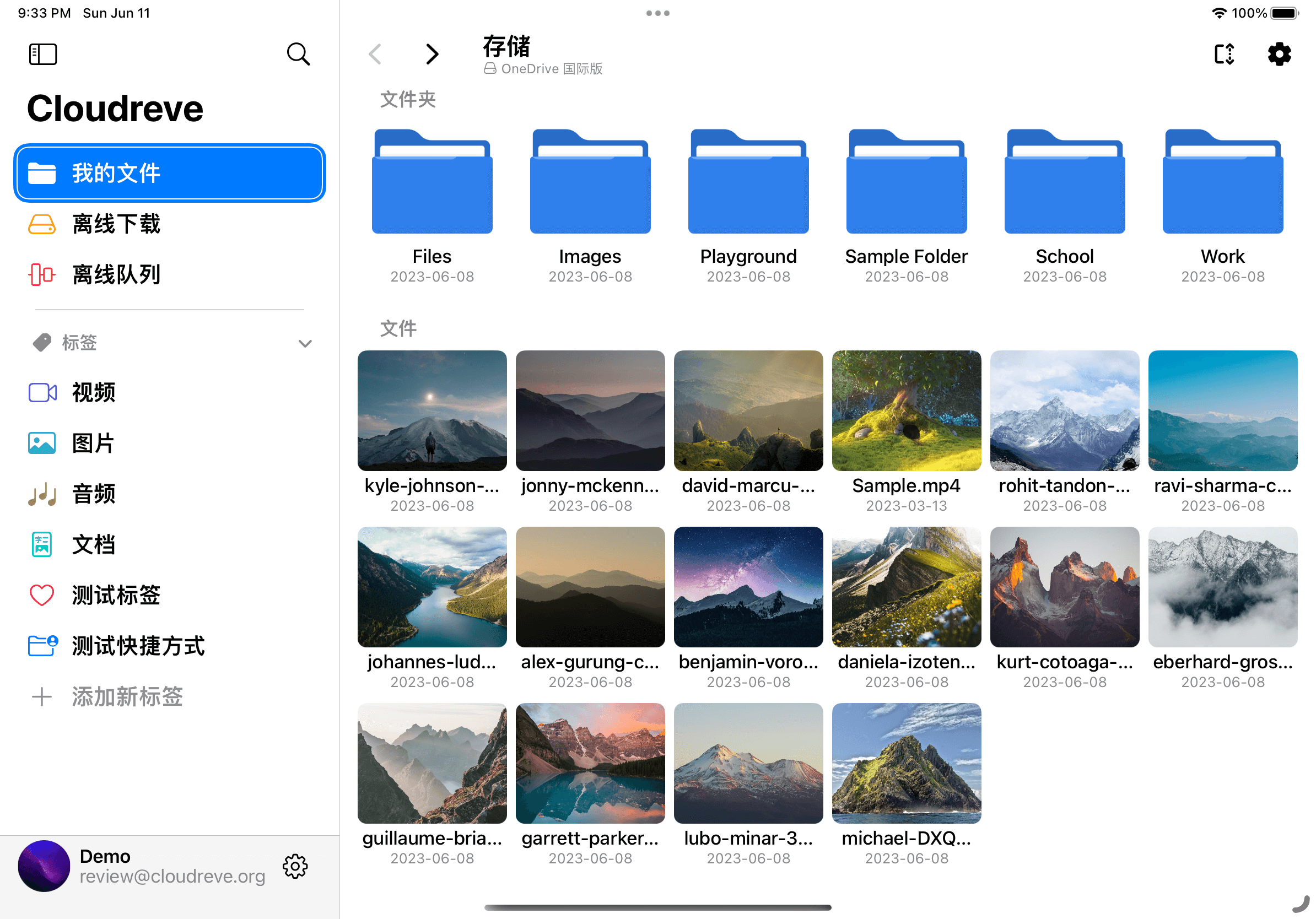
Task: Click the 存储 page title
Action: 506,46
